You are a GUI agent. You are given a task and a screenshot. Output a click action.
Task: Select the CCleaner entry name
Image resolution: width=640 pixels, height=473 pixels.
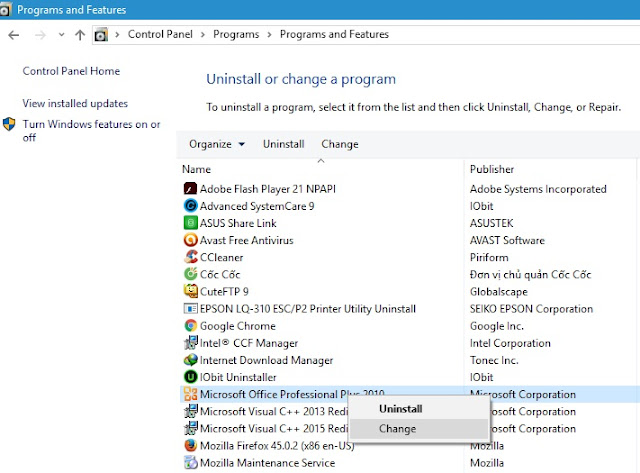click(x=222, y=258)
